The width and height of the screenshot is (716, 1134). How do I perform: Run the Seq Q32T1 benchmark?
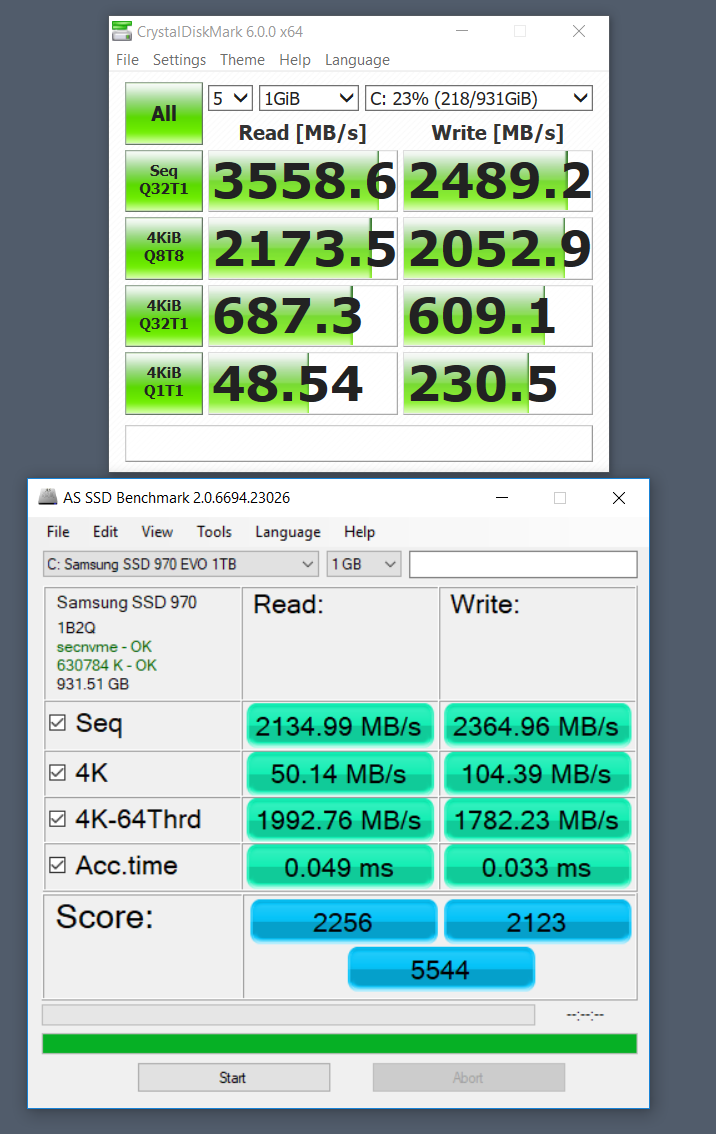click(x=164, y=181)
